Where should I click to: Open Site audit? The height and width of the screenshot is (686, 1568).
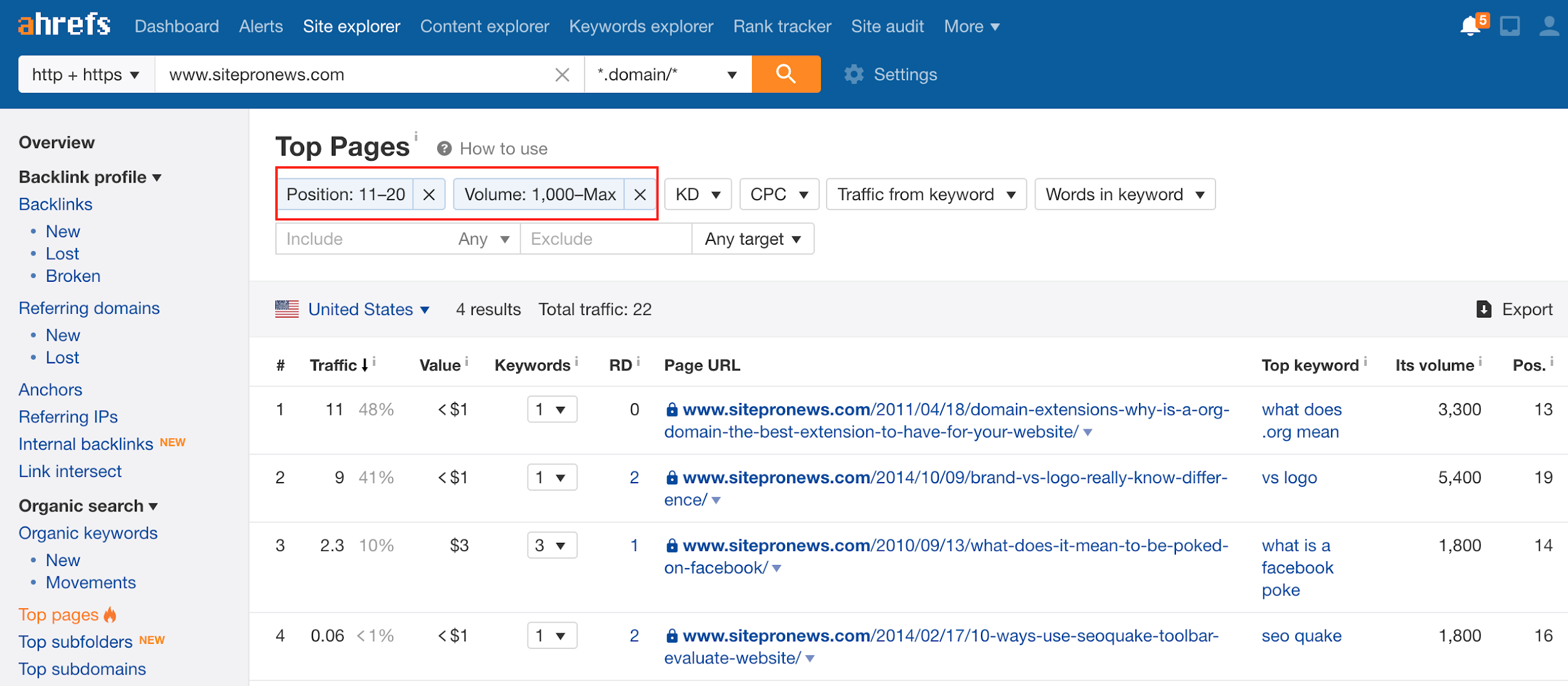887,26
